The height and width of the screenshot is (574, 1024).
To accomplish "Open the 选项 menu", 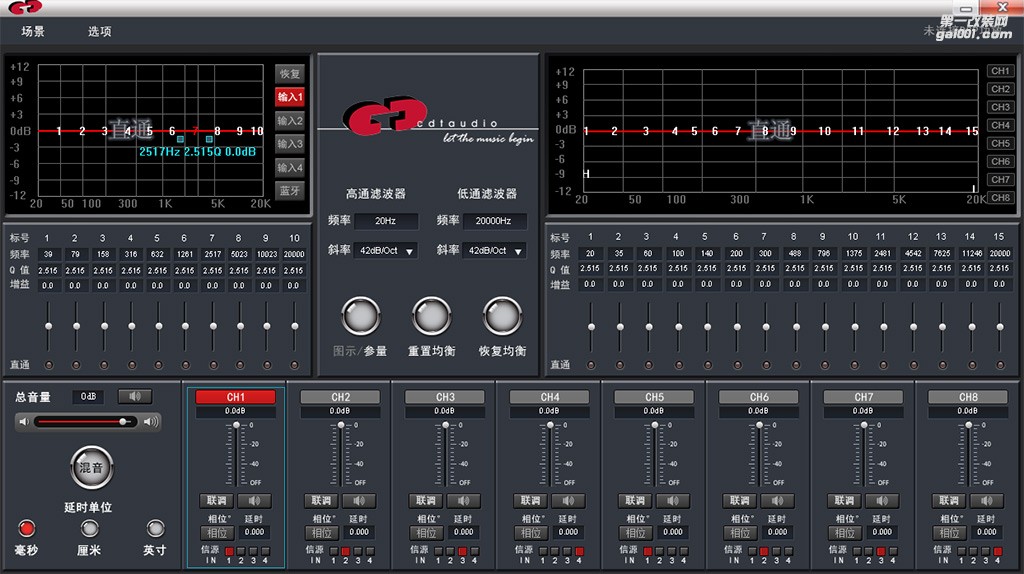I will [x=100, y=31].
